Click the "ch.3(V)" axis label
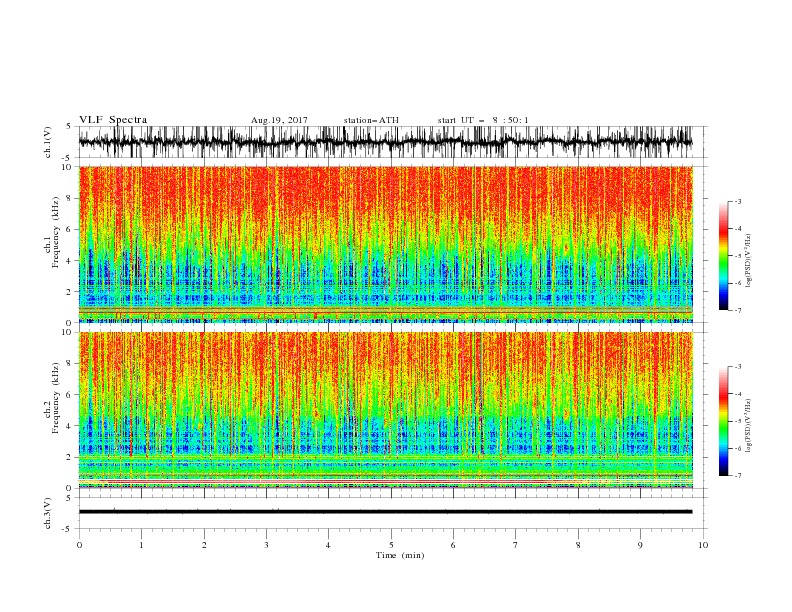Screen dimensions: 792x612 click(48, 513)
